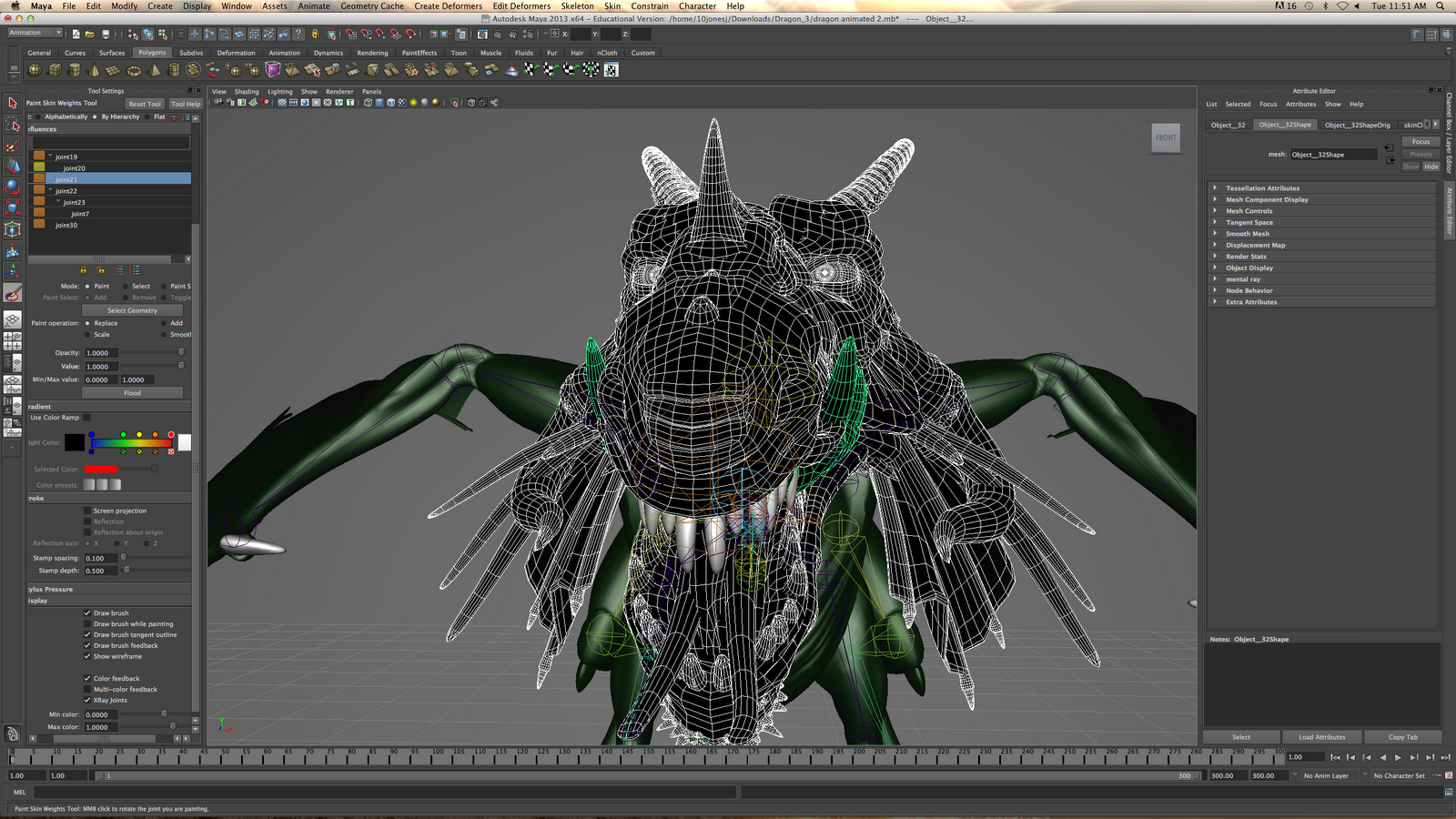Toggle the XRay Joints checkbox
Viewport: 1456px width, 819px height.
[87, 701]
